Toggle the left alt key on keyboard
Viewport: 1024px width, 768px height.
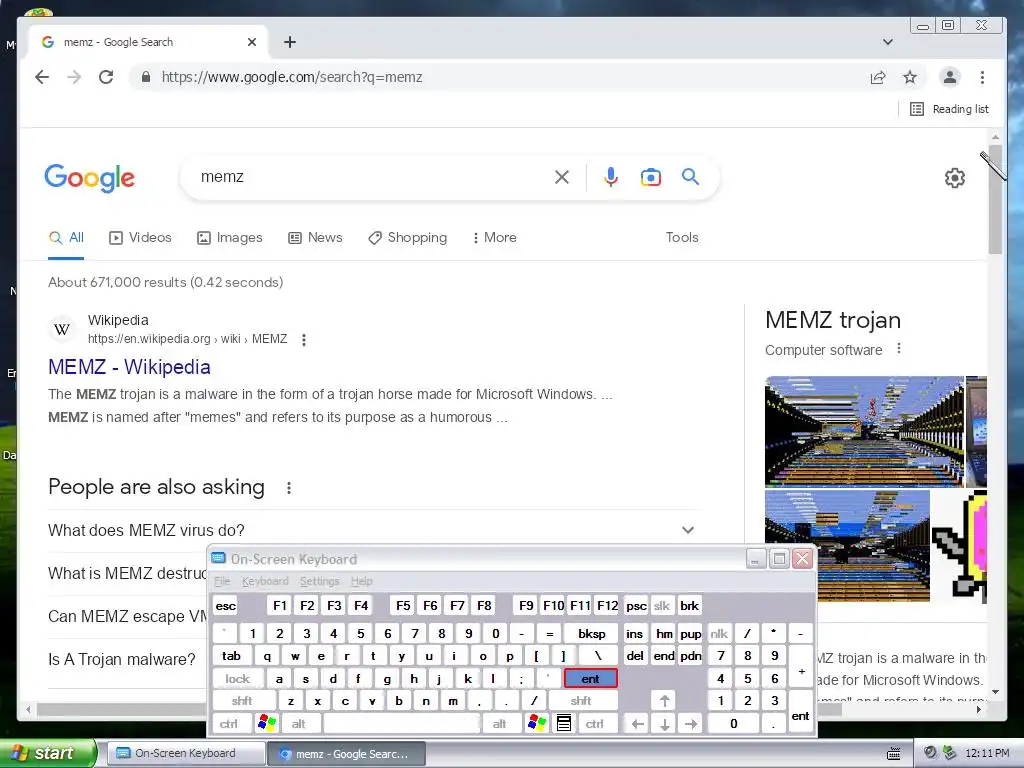pyautogui.click(x=298, y=724)
